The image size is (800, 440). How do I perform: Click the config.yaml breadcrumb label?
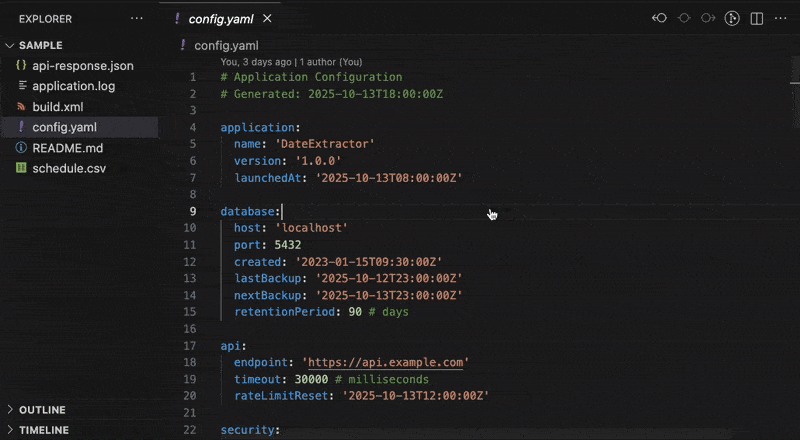tap(227, 45)
